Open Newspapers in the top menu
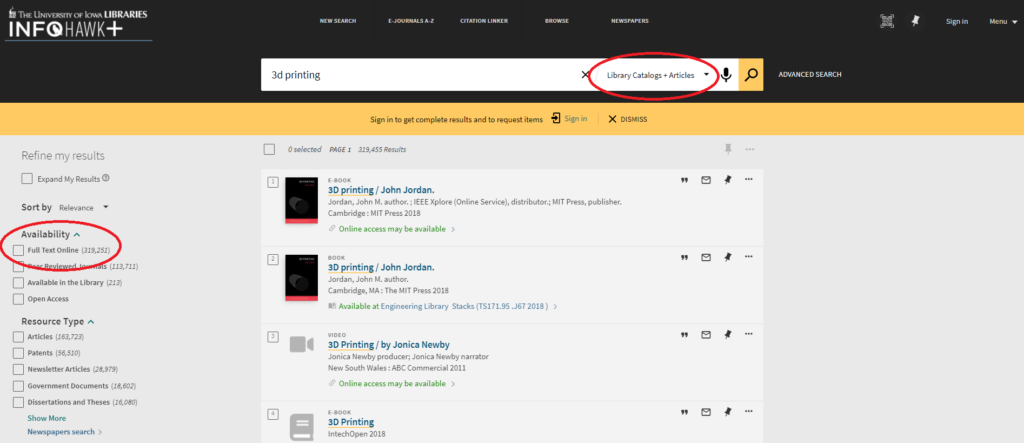The width and height of the screenshot is (1024, 443). pos(630,21)
